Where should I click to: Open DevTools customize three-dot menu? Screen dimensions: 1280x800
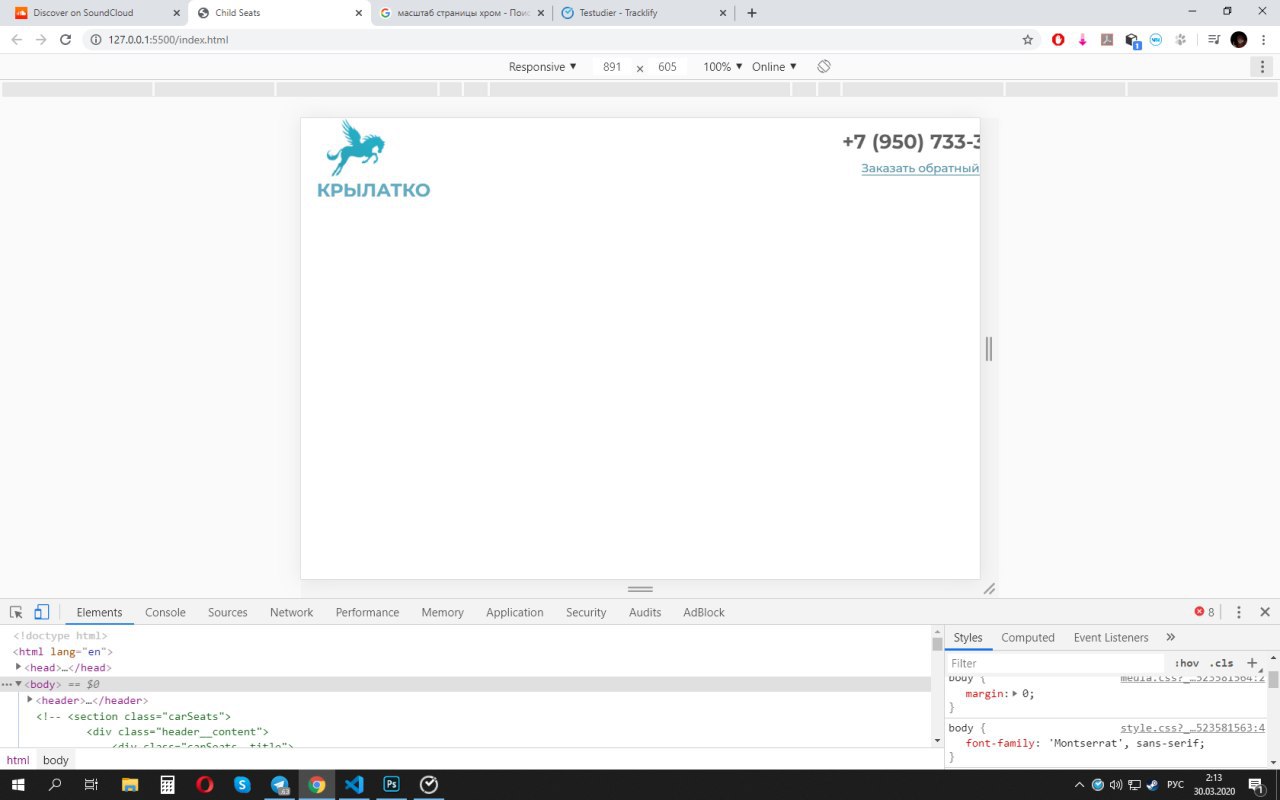click(x=1238, y=612)
